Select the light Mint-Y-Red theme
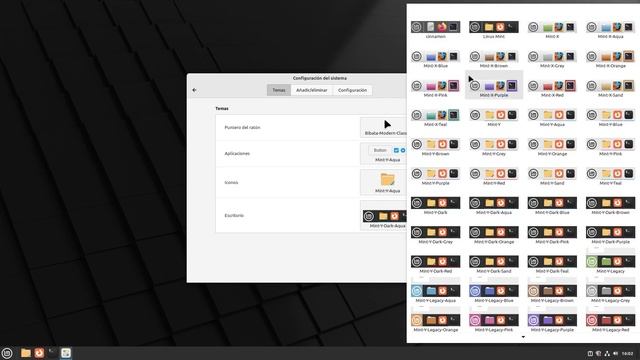The width and height of the screenshot is (640, 360). click(494, 176)
